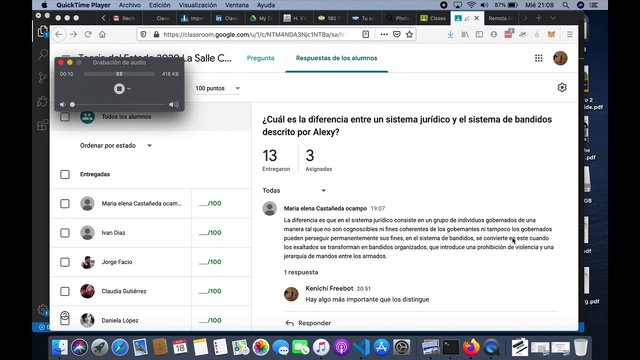Viewport: 640px width, 360px height.
Task: Select Claudia Gutiérrez's checkbox
Action: (x=65, y=291)
